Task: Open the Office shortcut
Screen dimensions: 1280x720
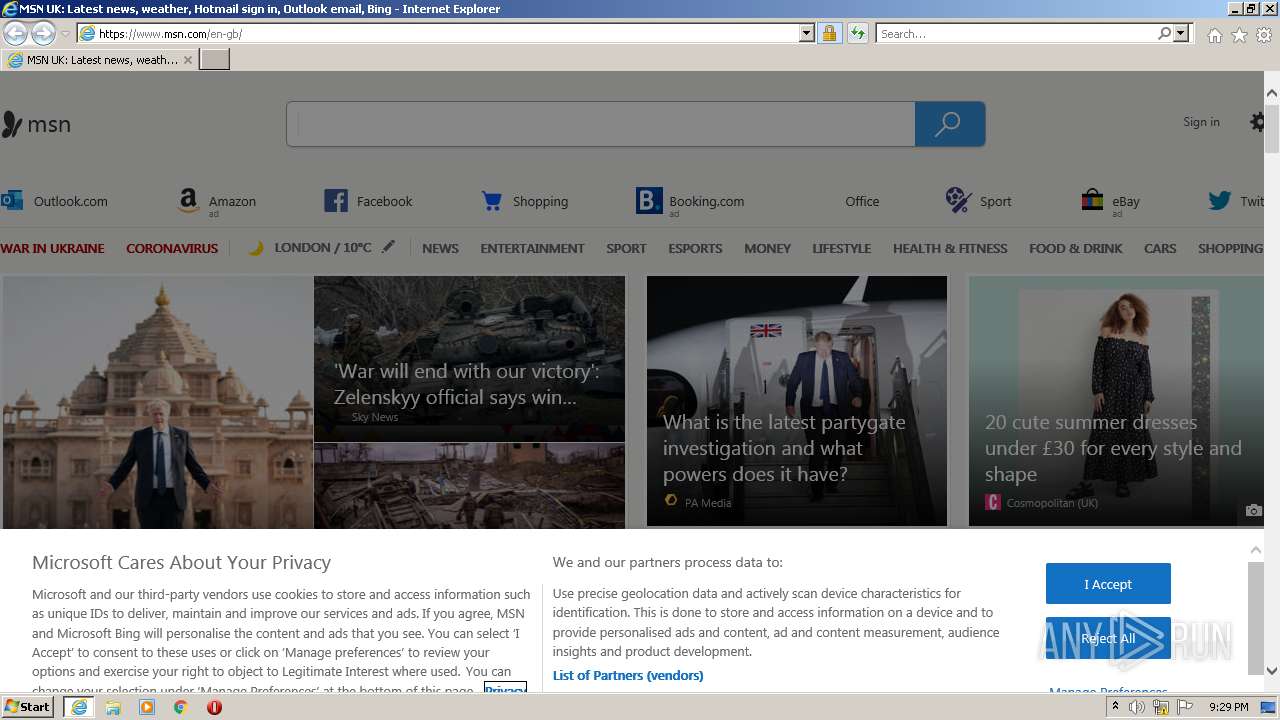Action: pyautogui.click(x=861, y=201)
